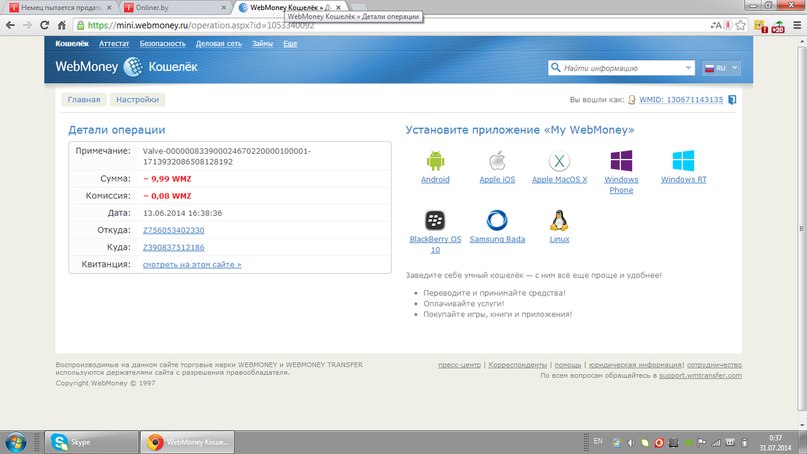Viewport: 807px width, 454px height.
Task: Open the Windows RT app icon
Action: (683, 161)
